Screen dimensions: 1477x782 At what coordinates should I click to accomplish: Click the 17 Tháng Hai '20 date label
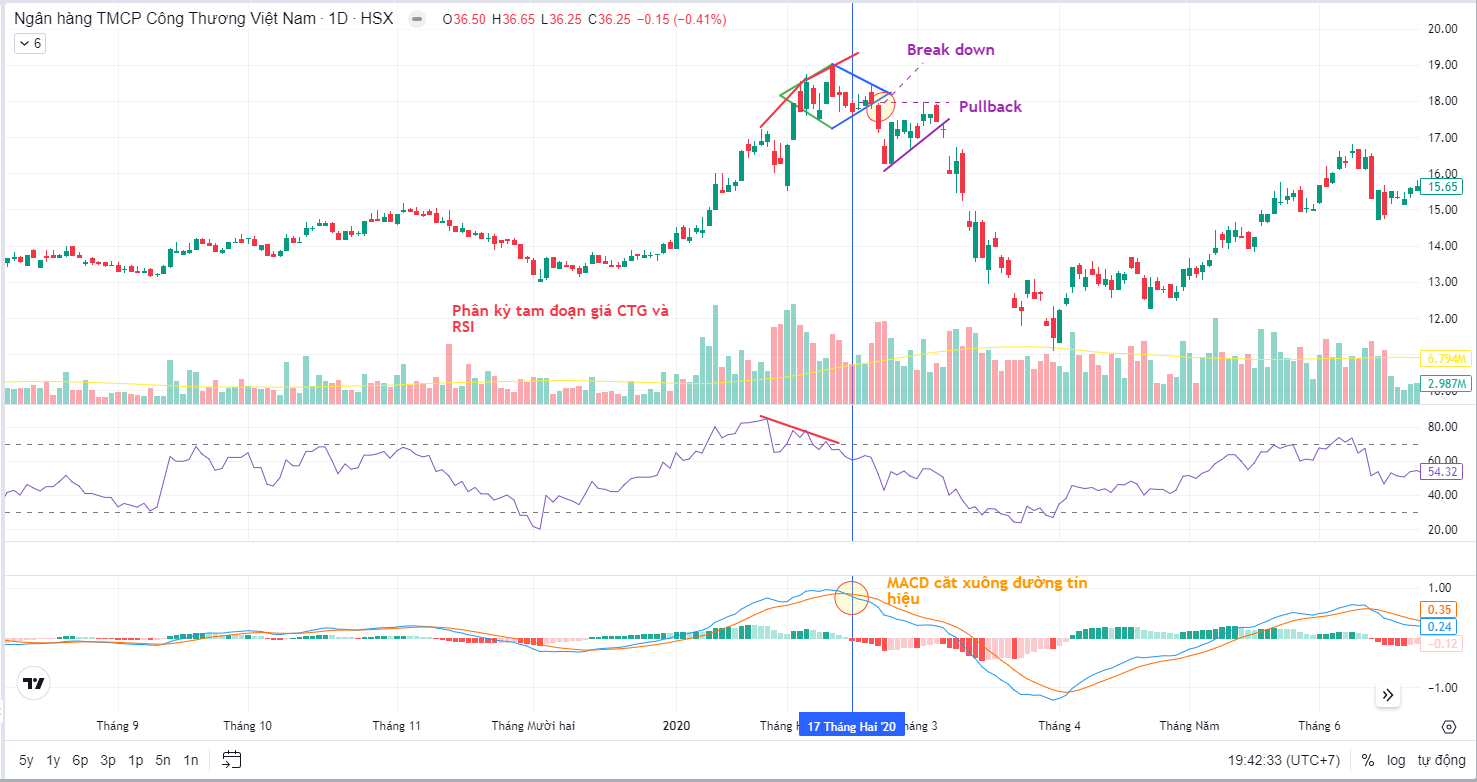coord(851,726)
